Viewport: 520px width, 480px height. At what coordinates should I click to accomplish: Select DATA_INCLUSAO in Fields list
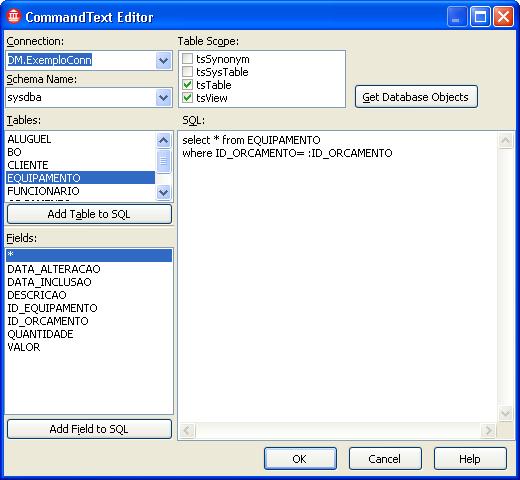click(x=89, y=282)
